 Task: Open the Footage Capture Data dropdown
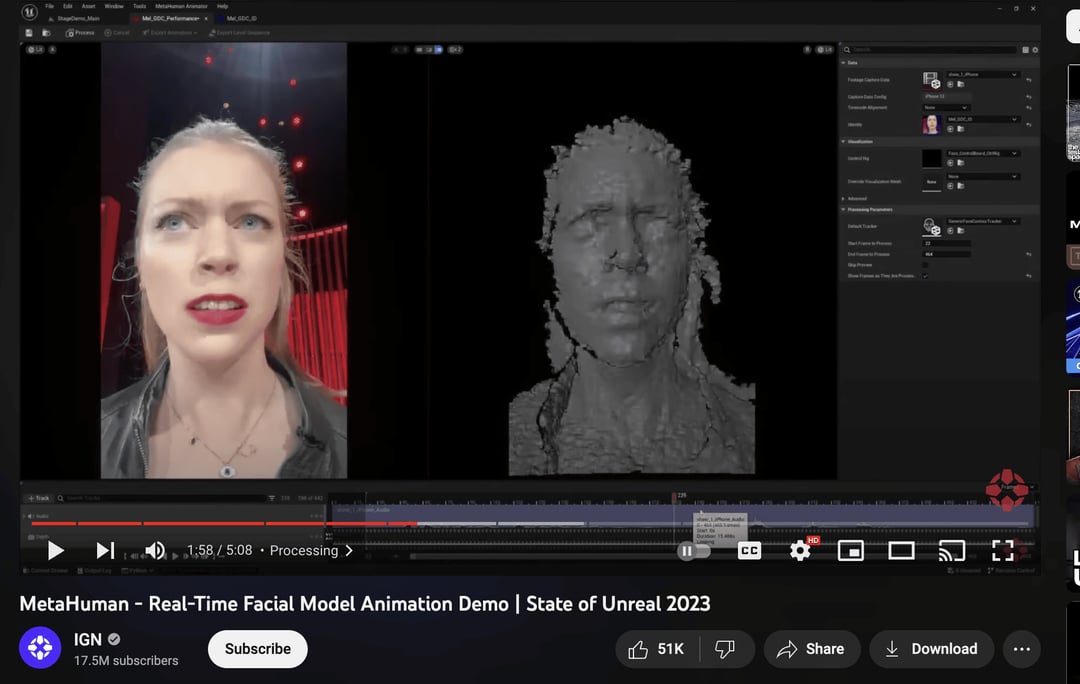click(982, 74)
